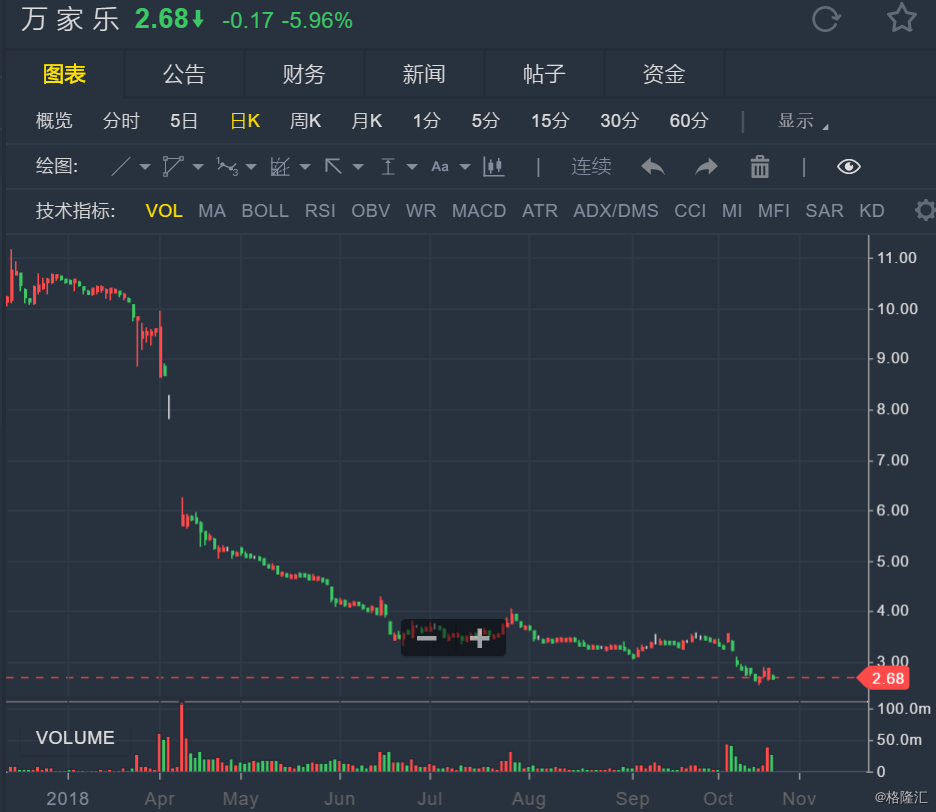This screenshot has height=812, width=936.
Task: Select the arrow drawing tool
Action: point(333,167)
